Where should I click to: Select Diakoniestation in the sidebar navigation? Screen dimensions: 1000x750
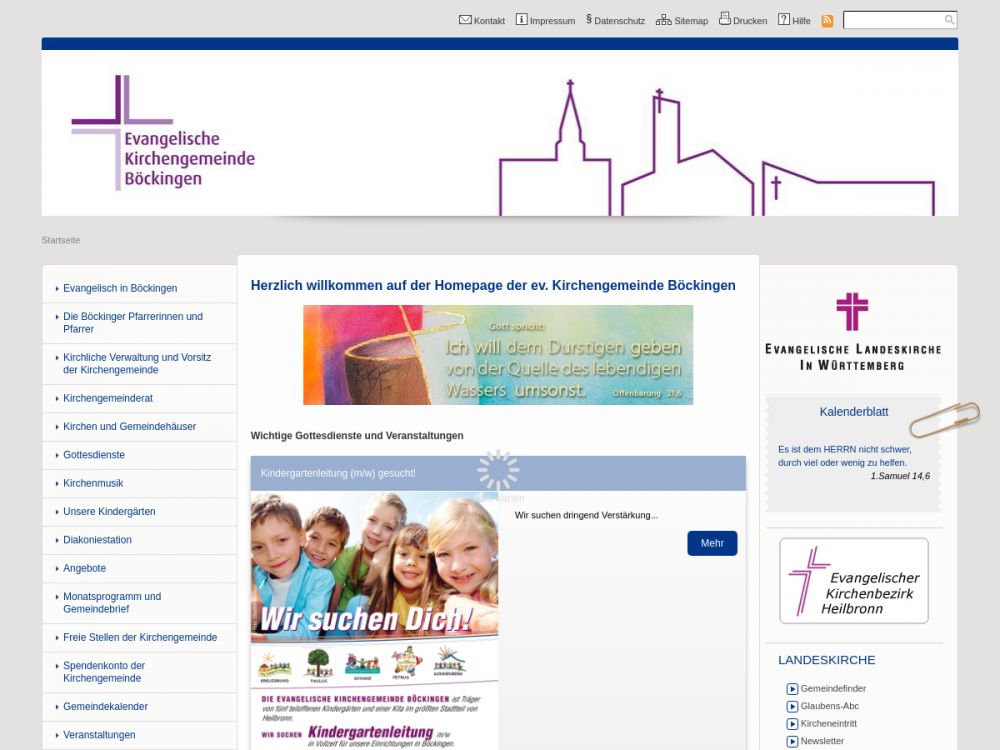pos(97,540)
